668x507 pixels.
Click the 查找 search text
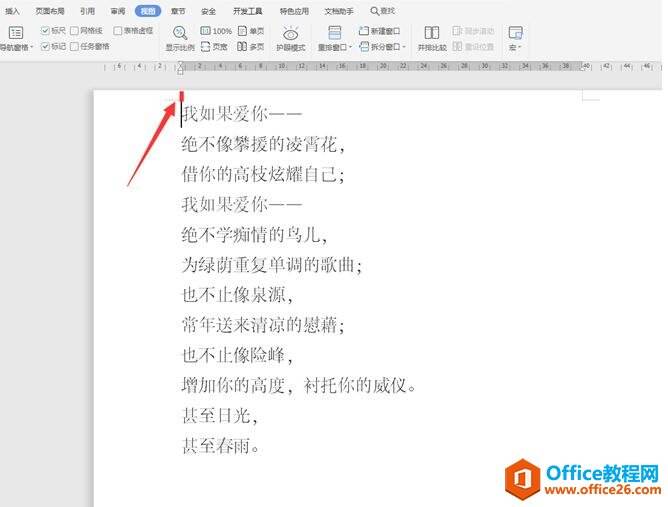387,11
